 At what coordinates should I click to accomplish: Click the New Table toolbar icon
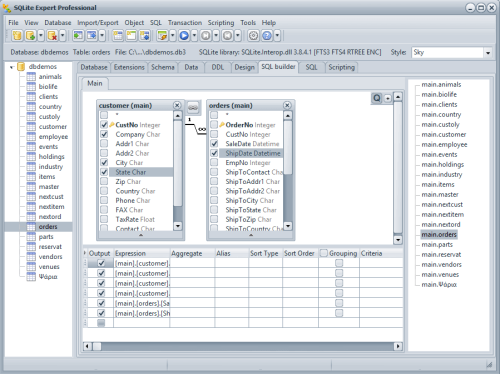(118, 35)
